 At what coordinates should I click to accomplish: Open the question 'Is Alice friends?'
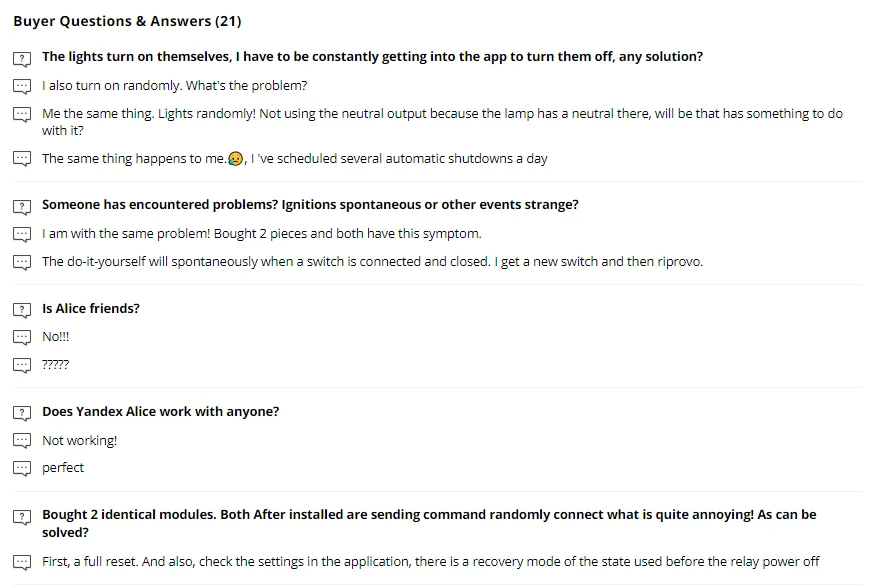[91, 309]
